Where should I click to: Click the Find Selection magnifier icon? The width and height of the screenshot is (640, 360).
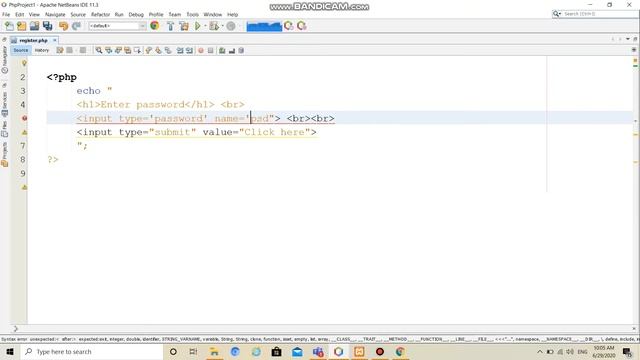click(x=99, y=50)
